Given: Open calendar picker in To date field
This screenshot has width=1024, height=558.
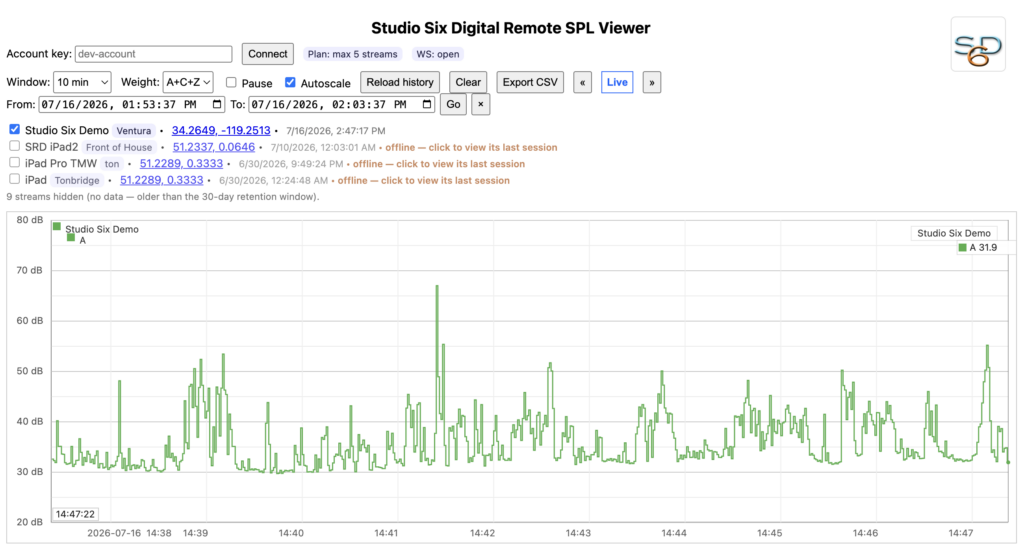Looking at the screenshot, I should click(427, 105).
